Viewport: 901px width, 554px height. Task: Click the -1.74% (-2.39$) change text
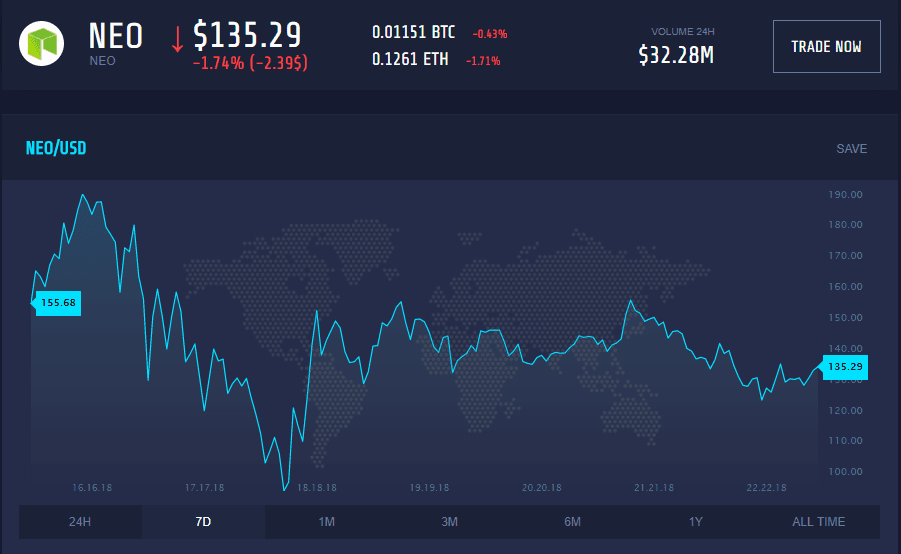[250, 63]
